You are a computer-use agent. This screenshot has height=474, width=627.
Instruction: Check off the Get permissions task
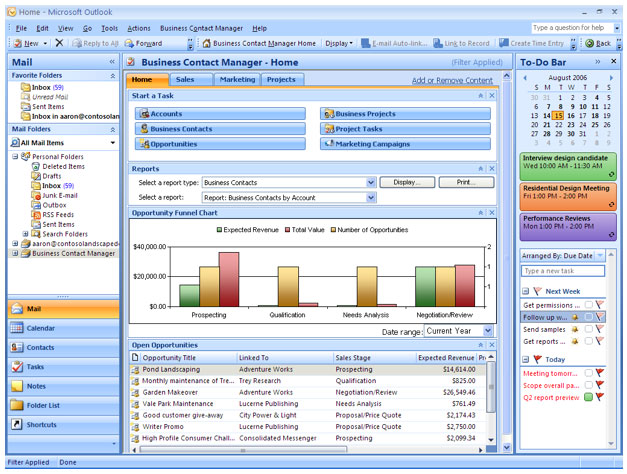point(589,305)
